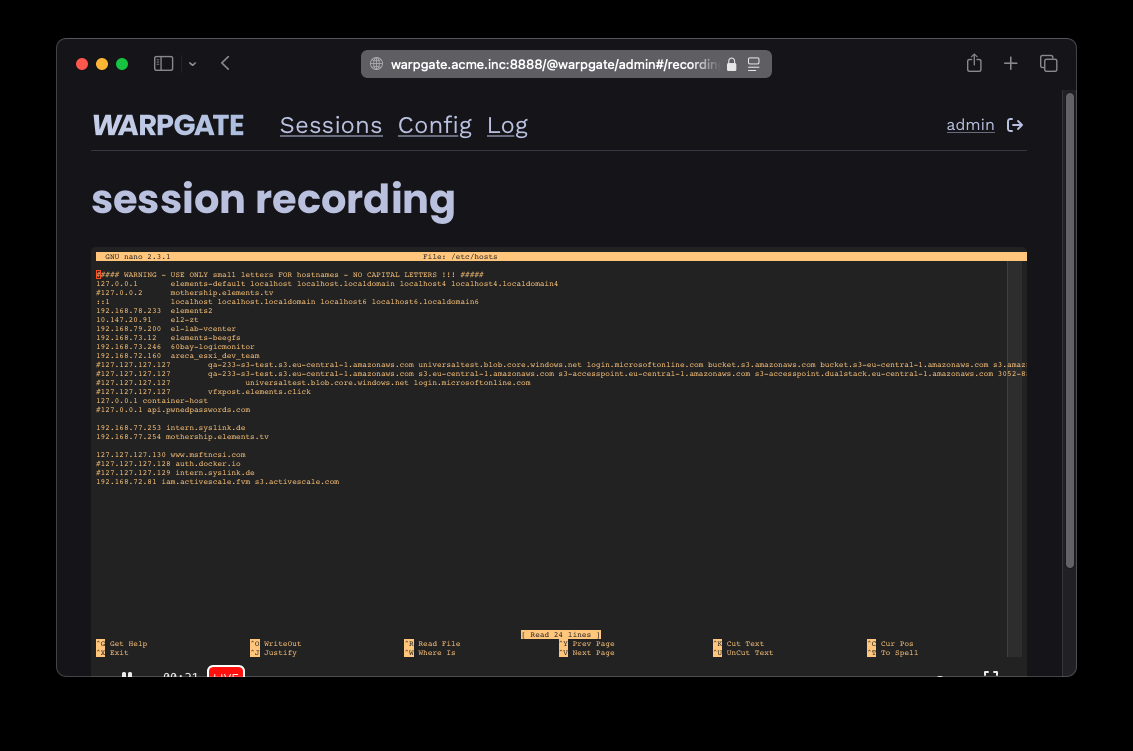Click the 'elements-beegfs' host entry
Screen dimensions: 1133x751
coord(205,338)
